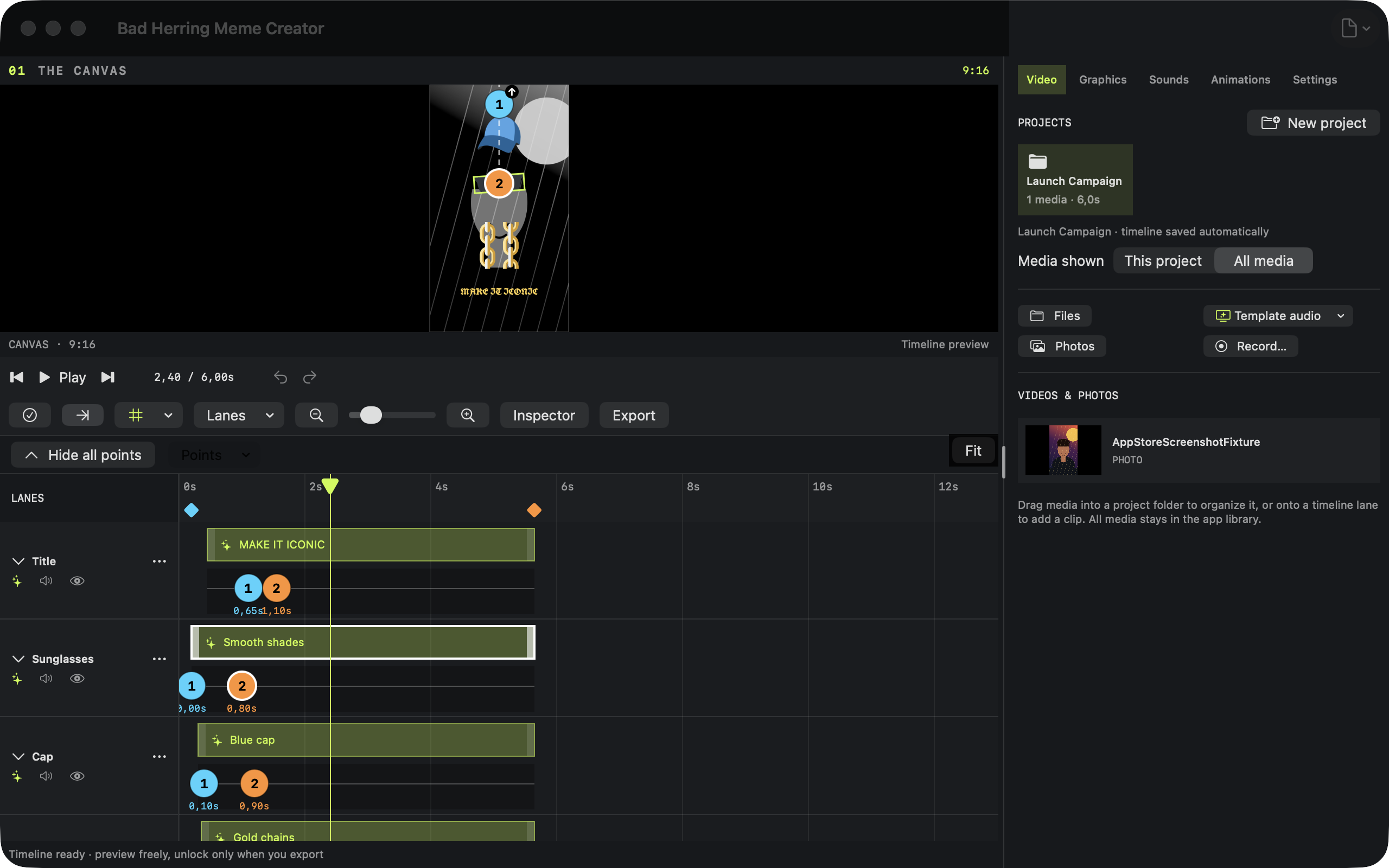Click the Record... button
Viewport: 1389px width, 868px height.
(x=1251, y=346)
